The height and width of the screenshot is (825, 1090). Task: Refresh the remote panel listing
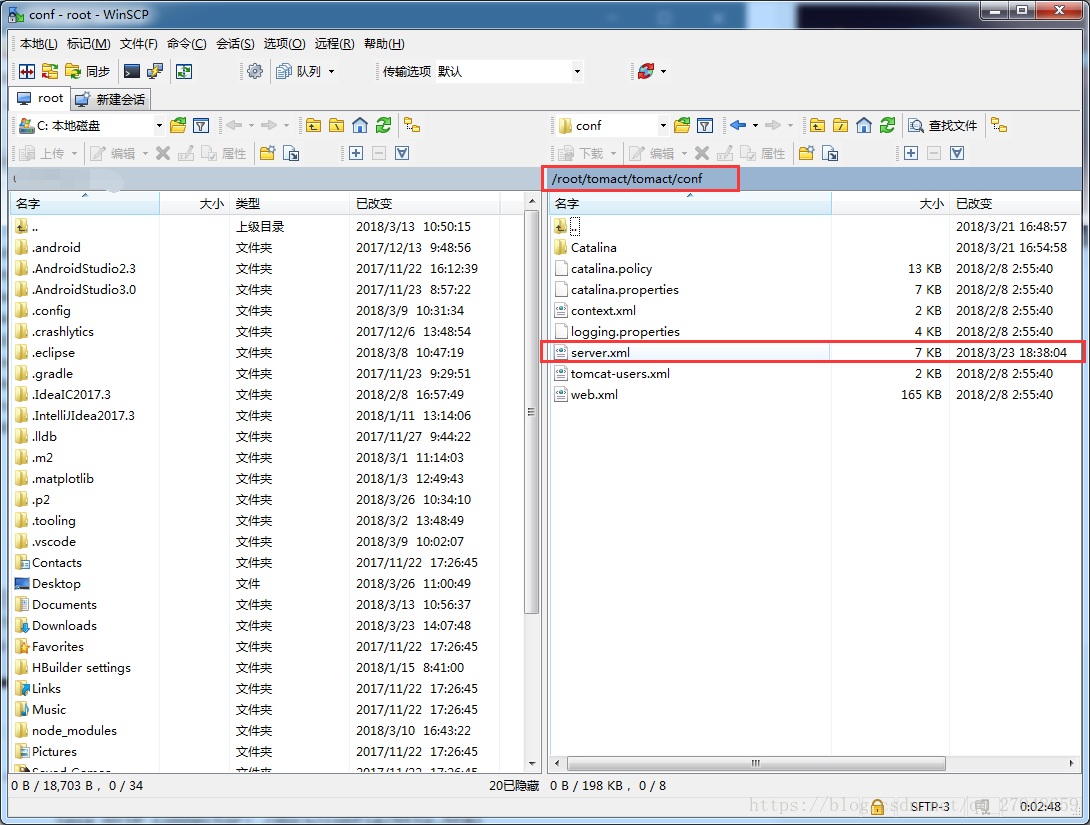pyautogui.click(x=887, y=126)
